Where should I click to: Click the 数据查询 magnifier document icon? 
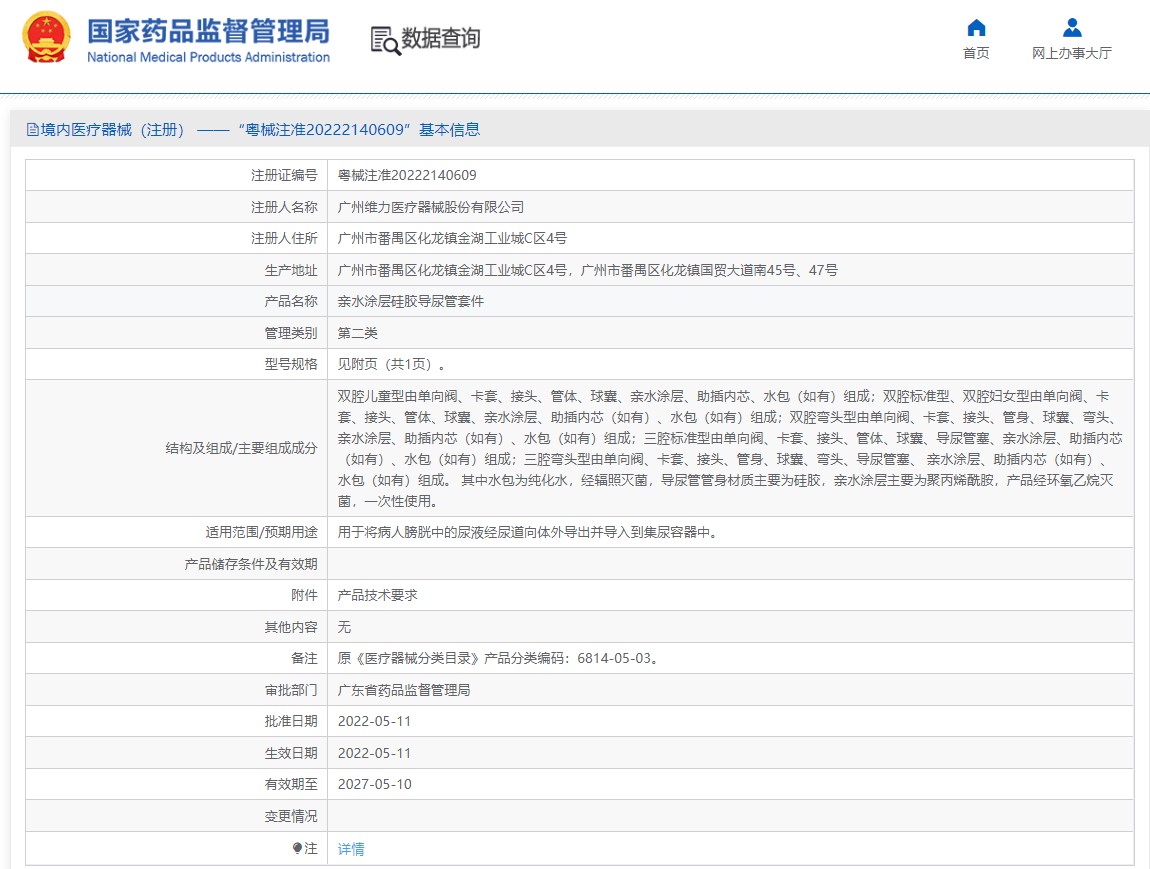pos(384,39)
